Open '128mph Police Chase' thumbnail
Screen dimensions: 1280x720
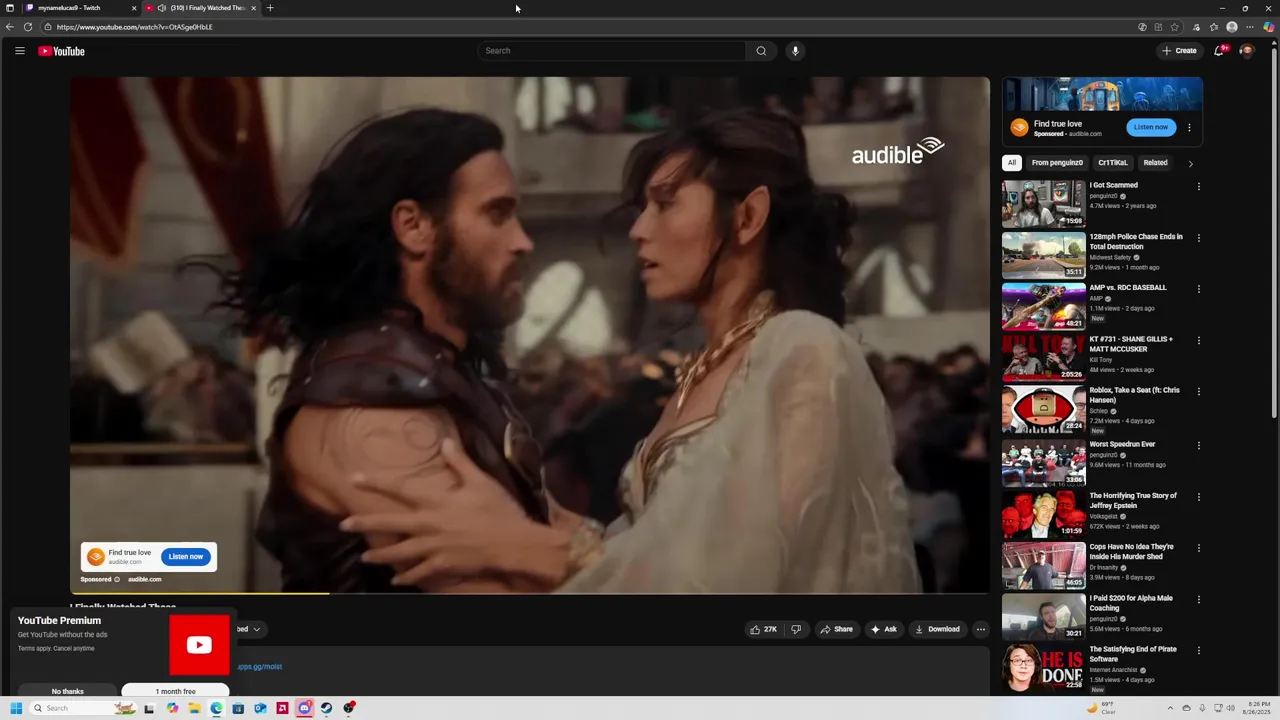click(1044, 255)
